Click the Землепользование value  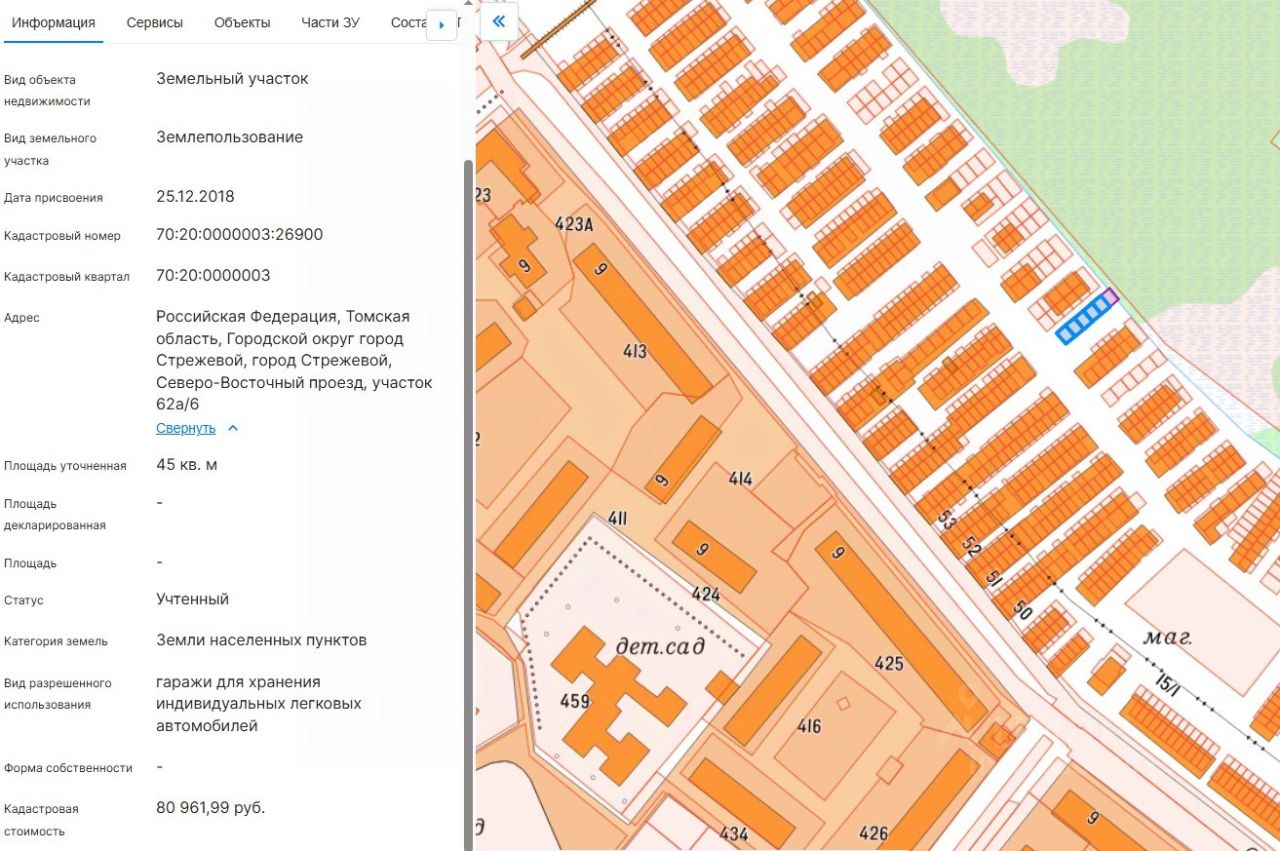[229, 137]
